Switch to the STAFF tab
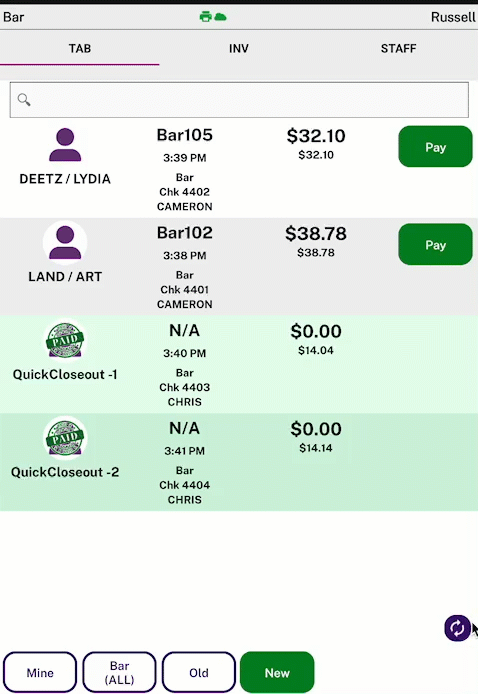The height and width of the screenshot is (694, 478). click(398, 48)
